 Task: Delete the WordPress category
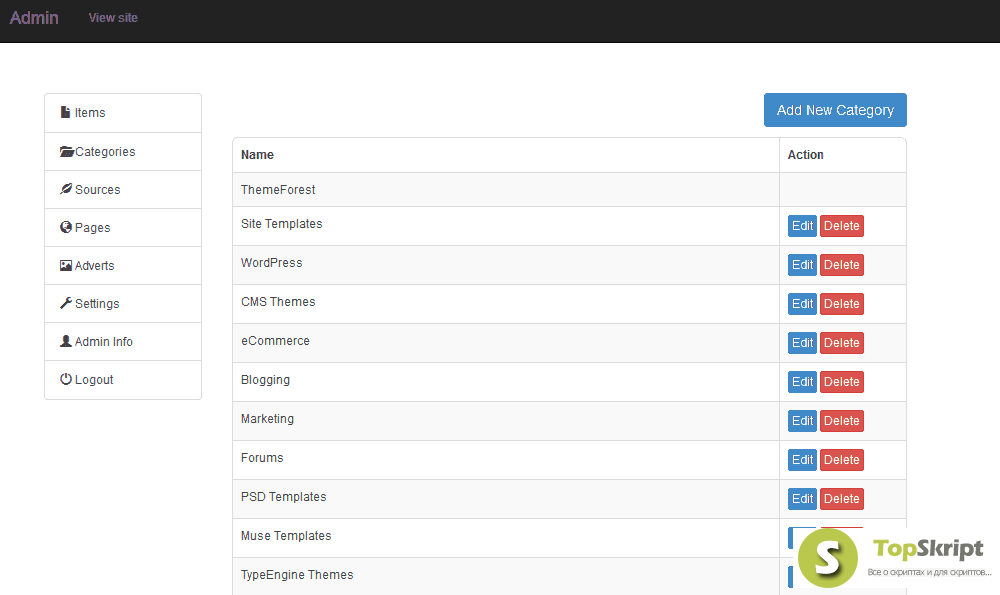pyautogui.click(x=841, y=265)
